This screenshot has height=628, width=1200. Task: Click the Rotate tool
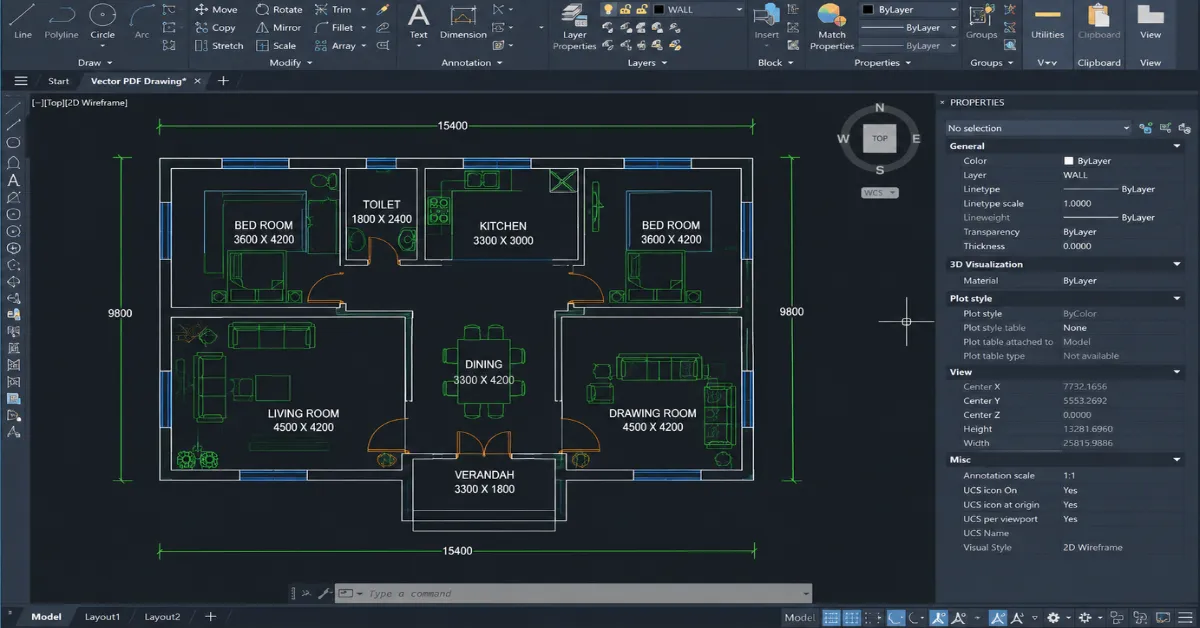pos(279,10)
